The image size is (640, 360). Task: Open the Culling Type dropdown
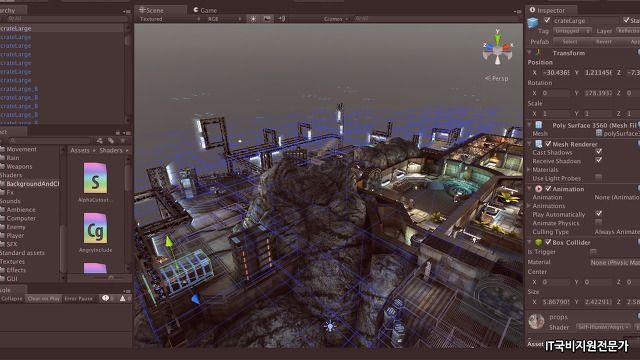click(x=617, y=232)
